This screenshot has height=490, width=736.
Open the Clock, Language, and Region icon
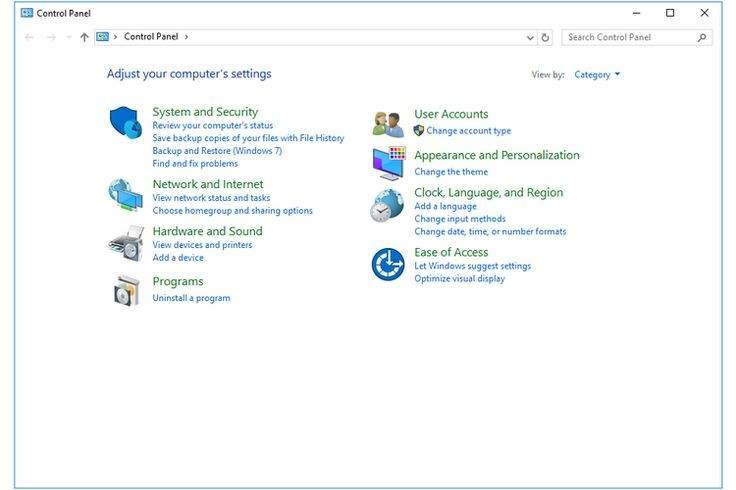(x=388, y=206)
